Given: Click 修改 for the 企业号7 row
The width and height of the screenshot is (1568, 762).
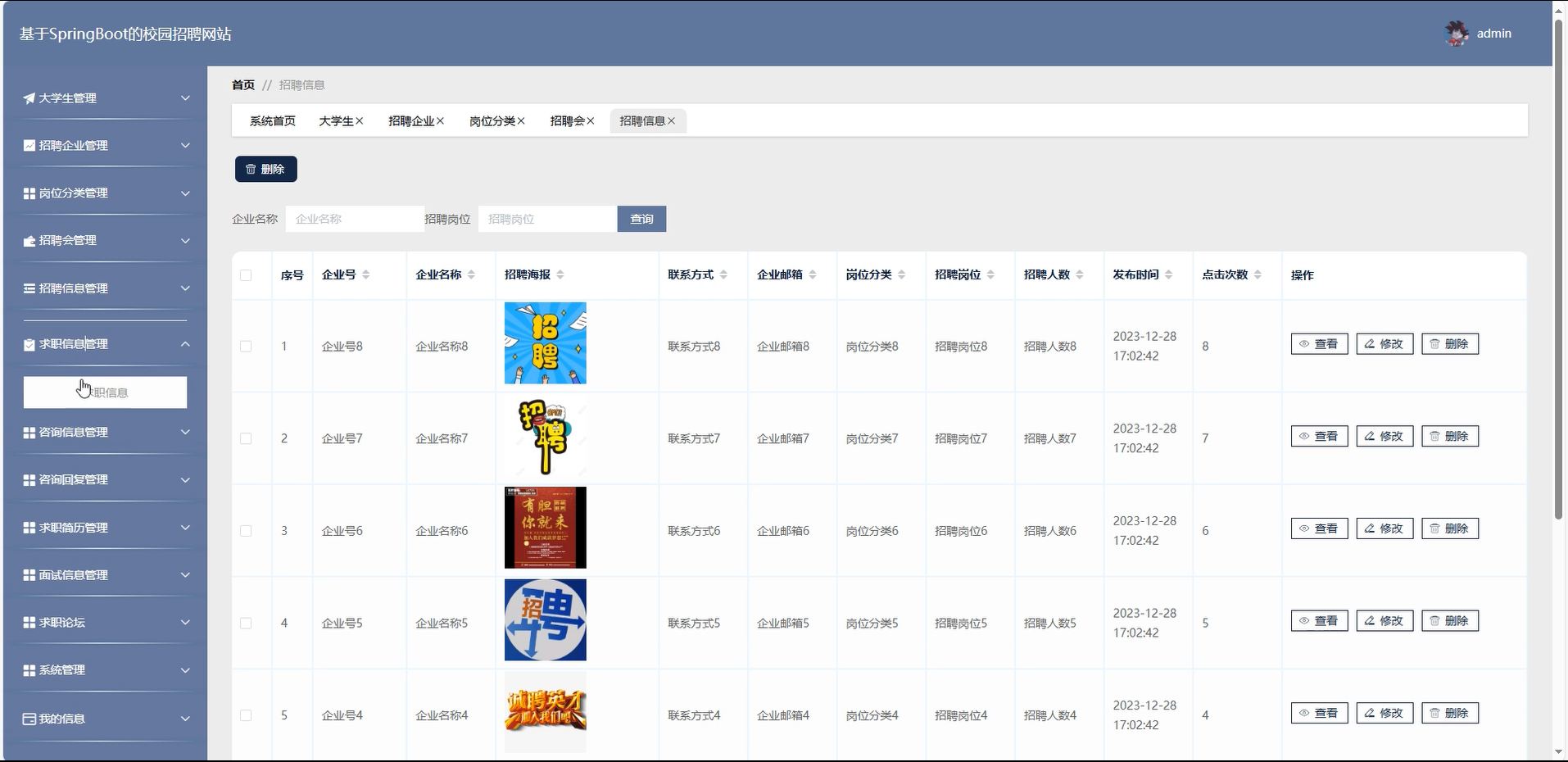Looking at the screenshot, I should [x=1384, y=437].
